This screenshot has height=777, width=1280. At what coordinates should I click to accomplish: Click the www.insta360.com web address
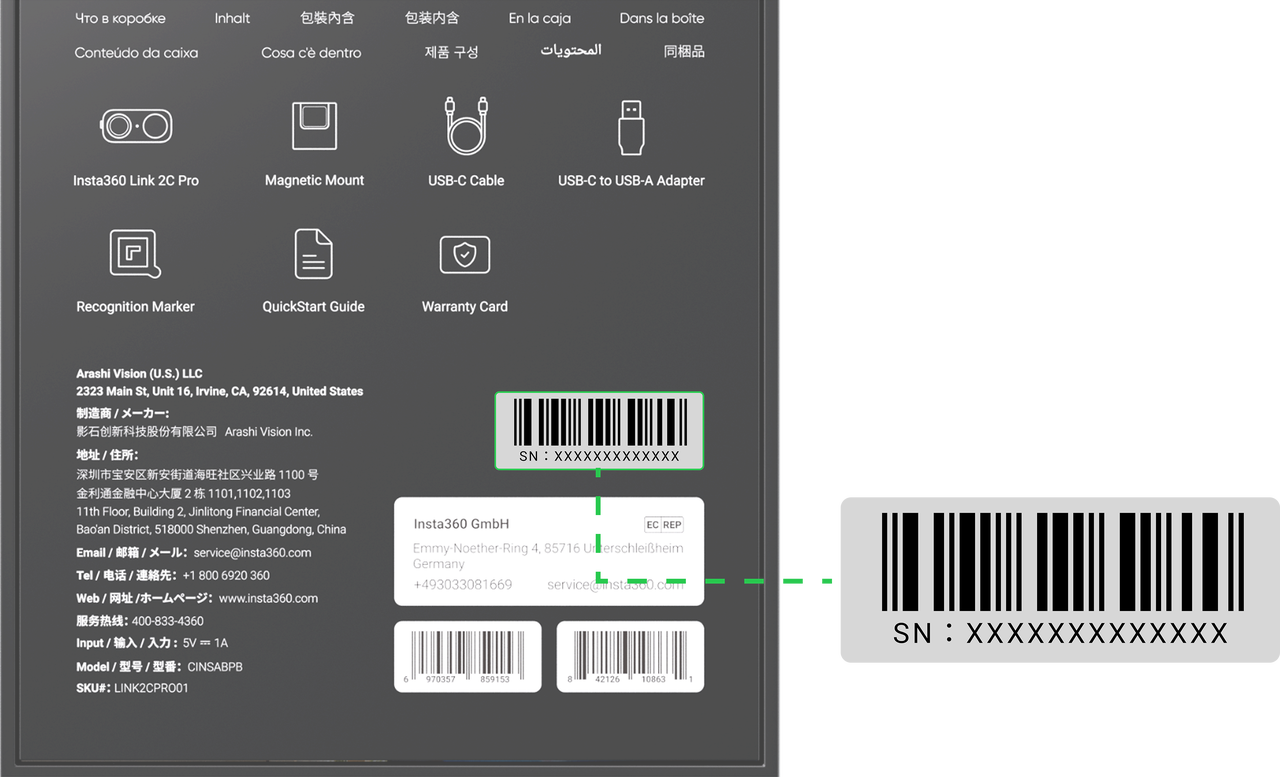268,598
